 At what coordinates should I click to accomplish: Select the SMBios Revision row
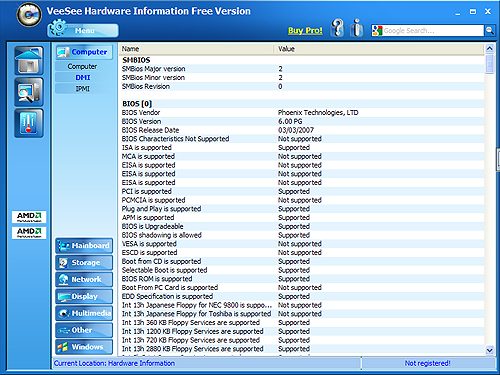[x=302, y=86]
